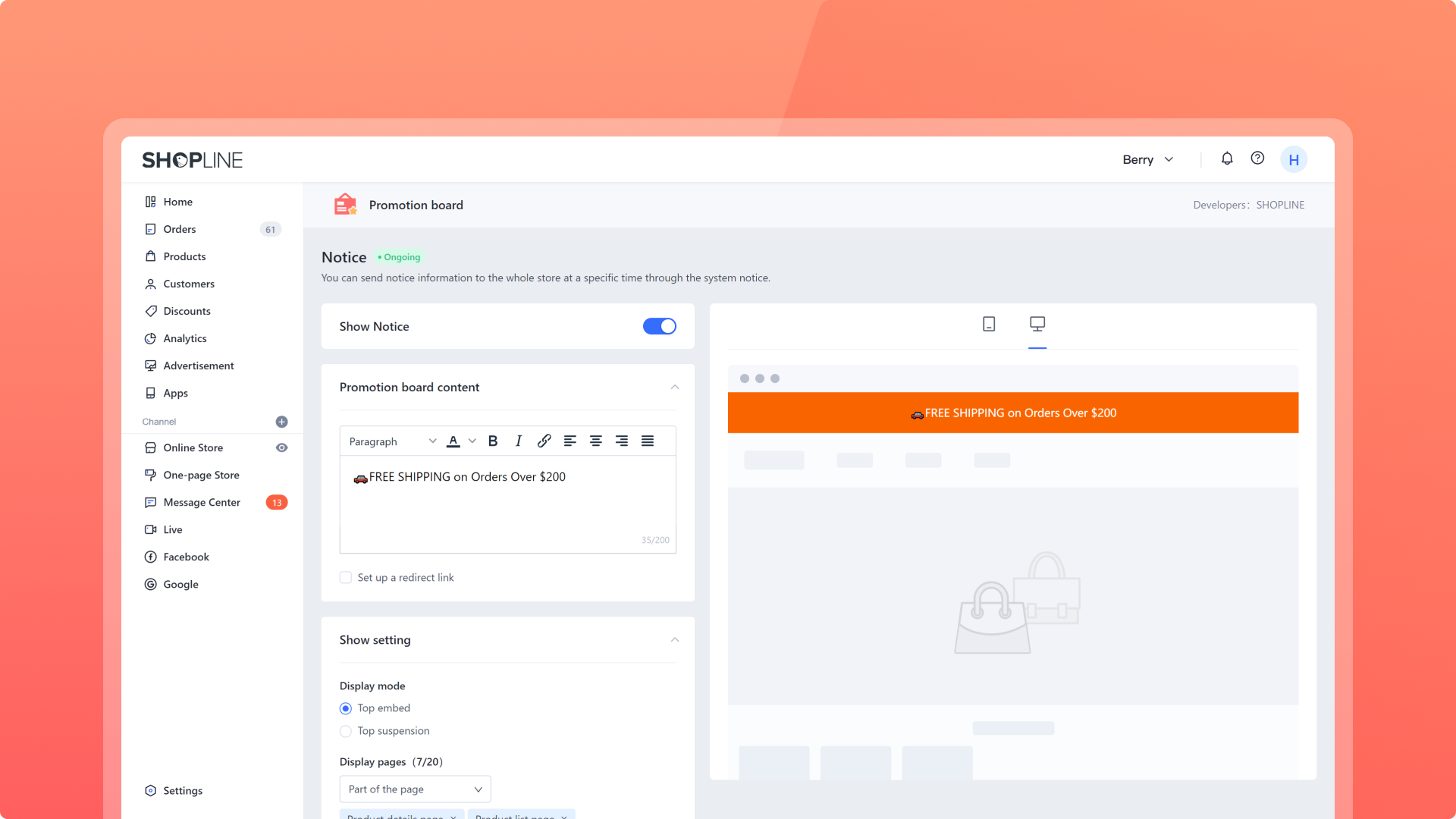Go to Orders in sidebar

point(180,229)
